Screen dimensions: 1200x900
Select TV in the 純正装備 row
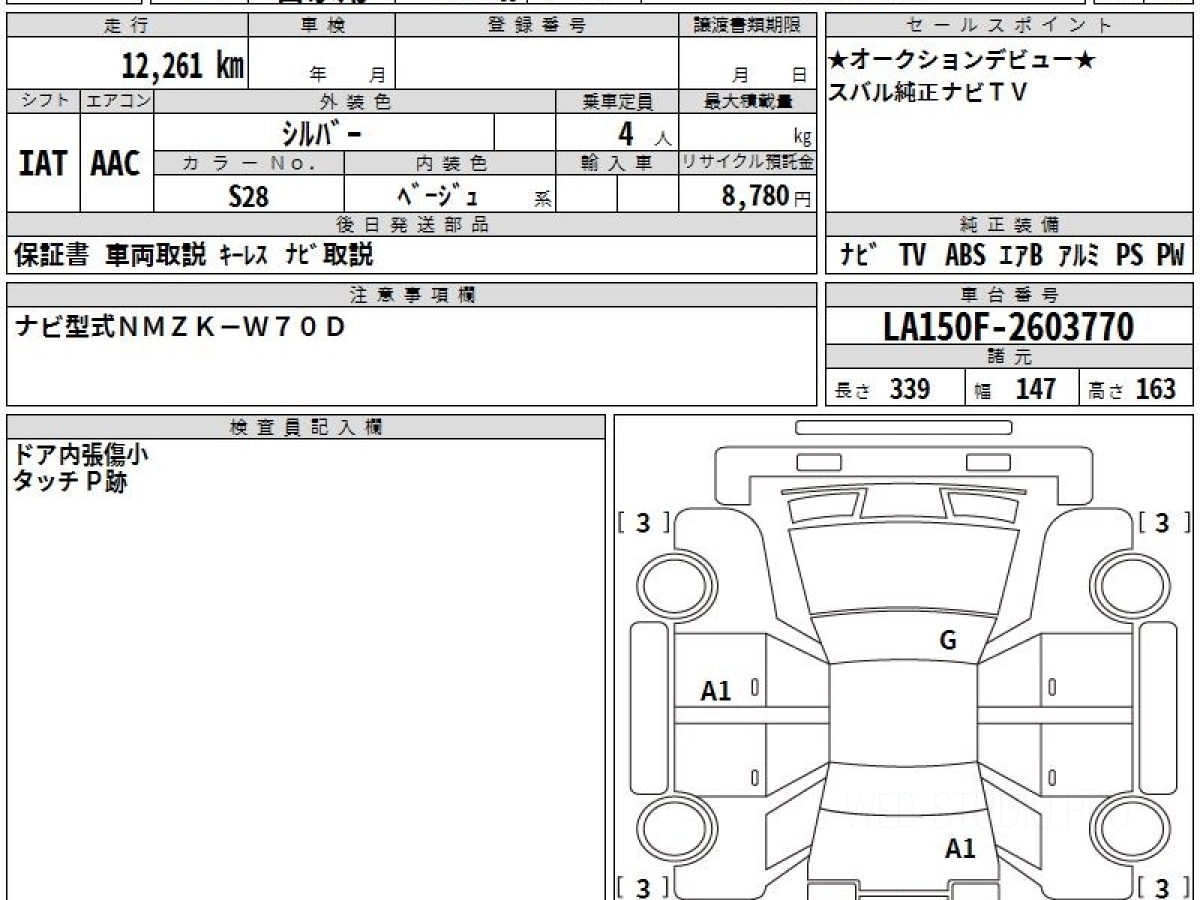click(912, 256)
